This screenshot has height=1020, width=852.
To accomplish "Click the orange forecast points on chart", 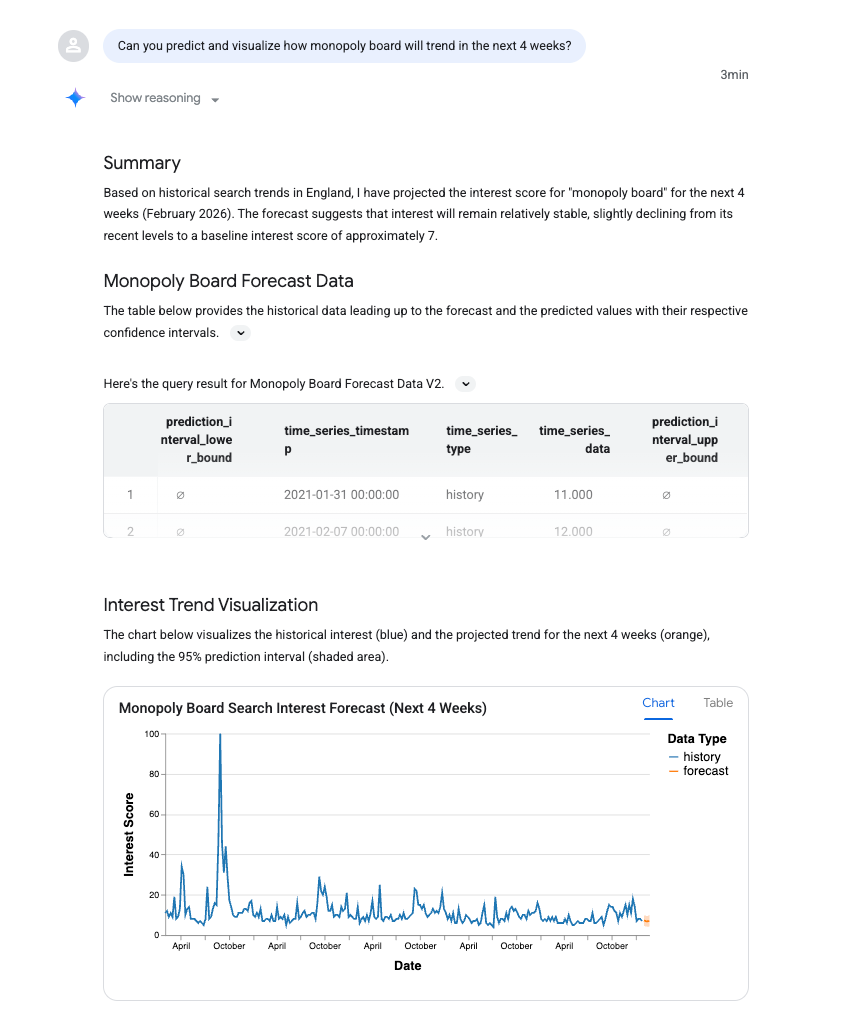I will click(647, 921).
